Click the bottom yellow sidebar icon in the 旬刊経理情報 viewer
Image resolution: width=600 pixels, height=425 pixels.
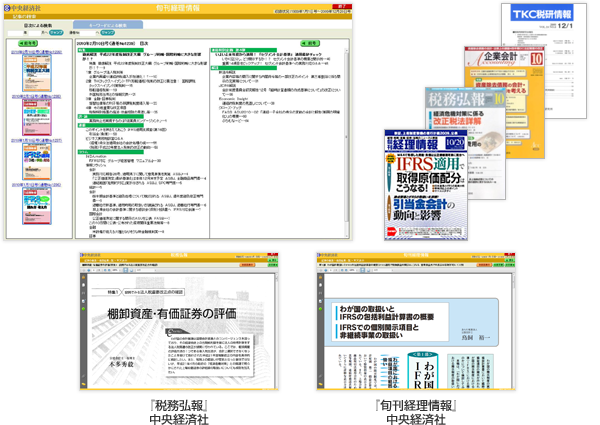pos(321,384)
